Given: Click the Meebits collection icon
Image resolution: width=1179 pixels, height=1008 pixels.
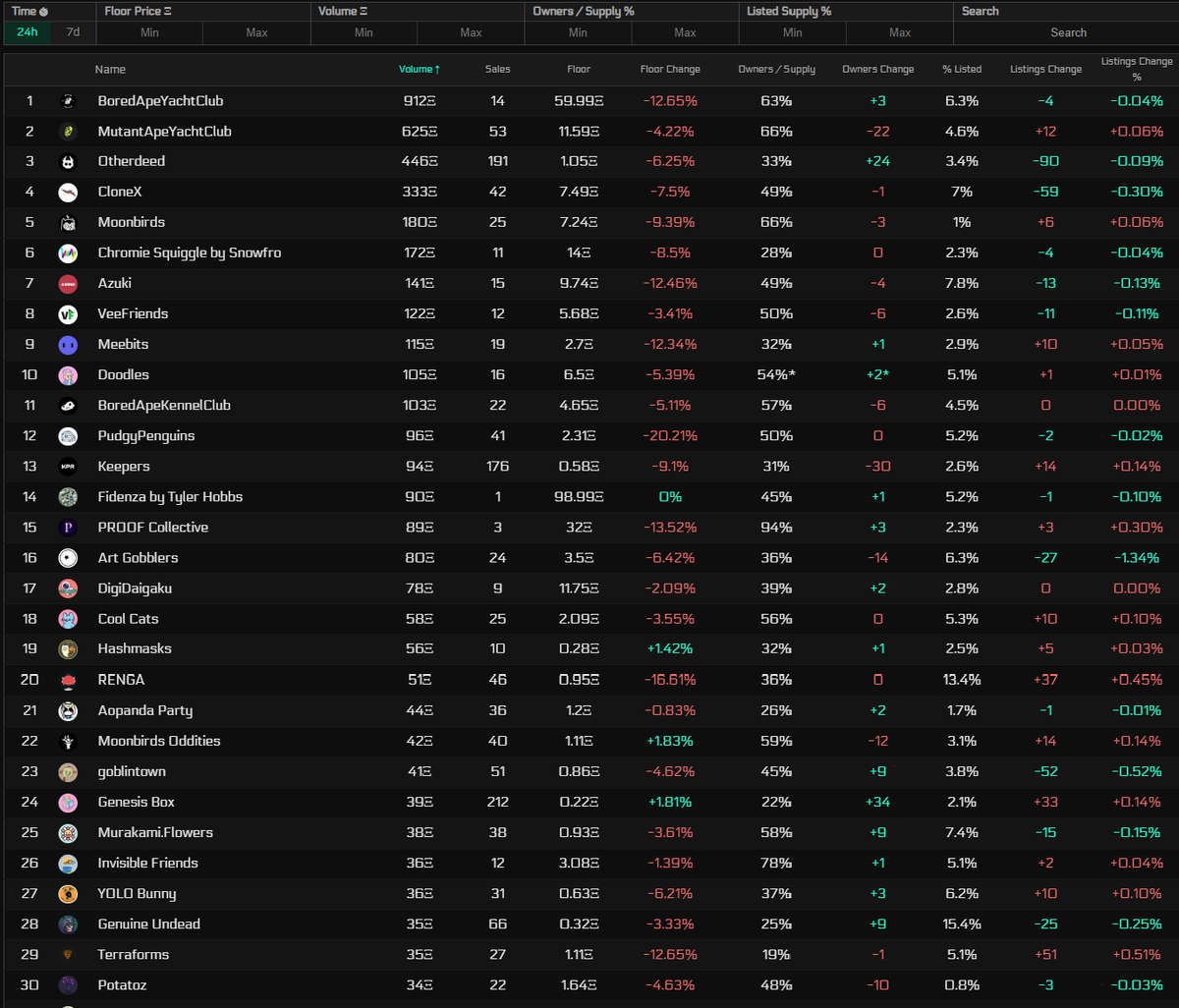Looking at the screenshot, I should pos(68,344).
